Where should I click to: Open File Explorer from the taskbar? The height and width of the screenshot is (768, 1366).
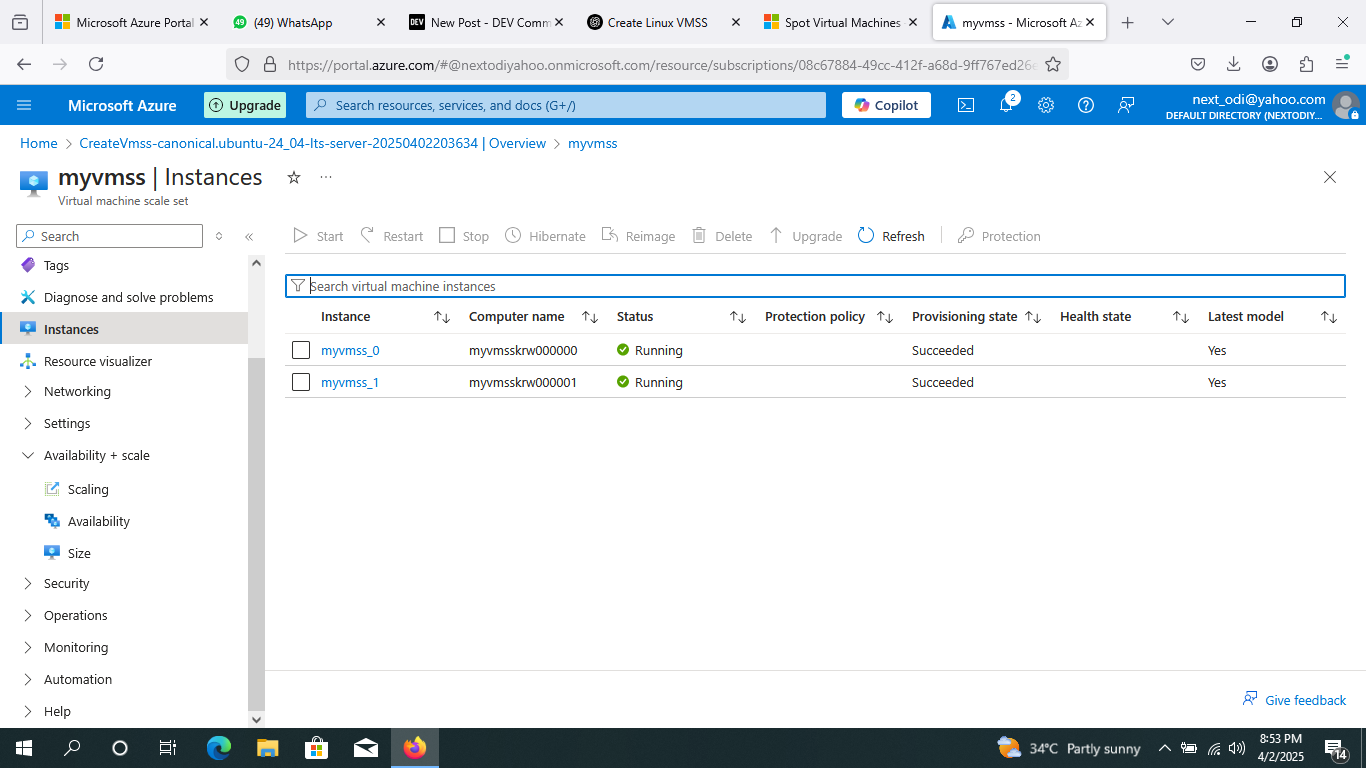[x=267, y=748]
